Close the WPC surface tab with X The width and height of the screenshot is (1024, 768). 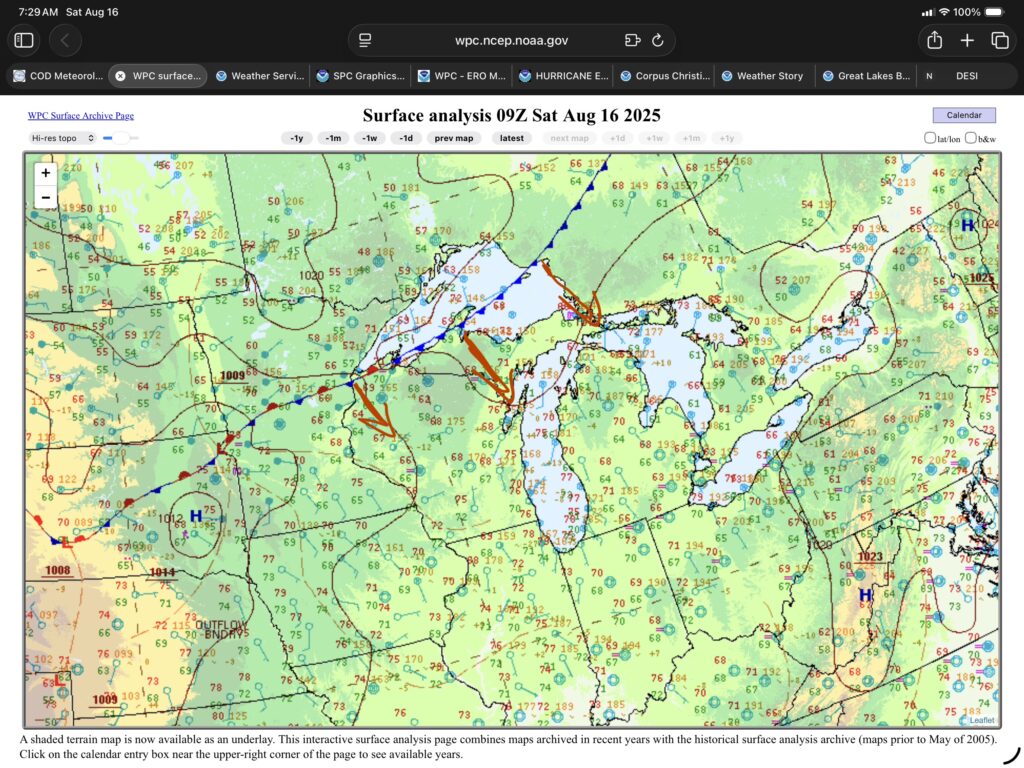(x=120, y=75)
